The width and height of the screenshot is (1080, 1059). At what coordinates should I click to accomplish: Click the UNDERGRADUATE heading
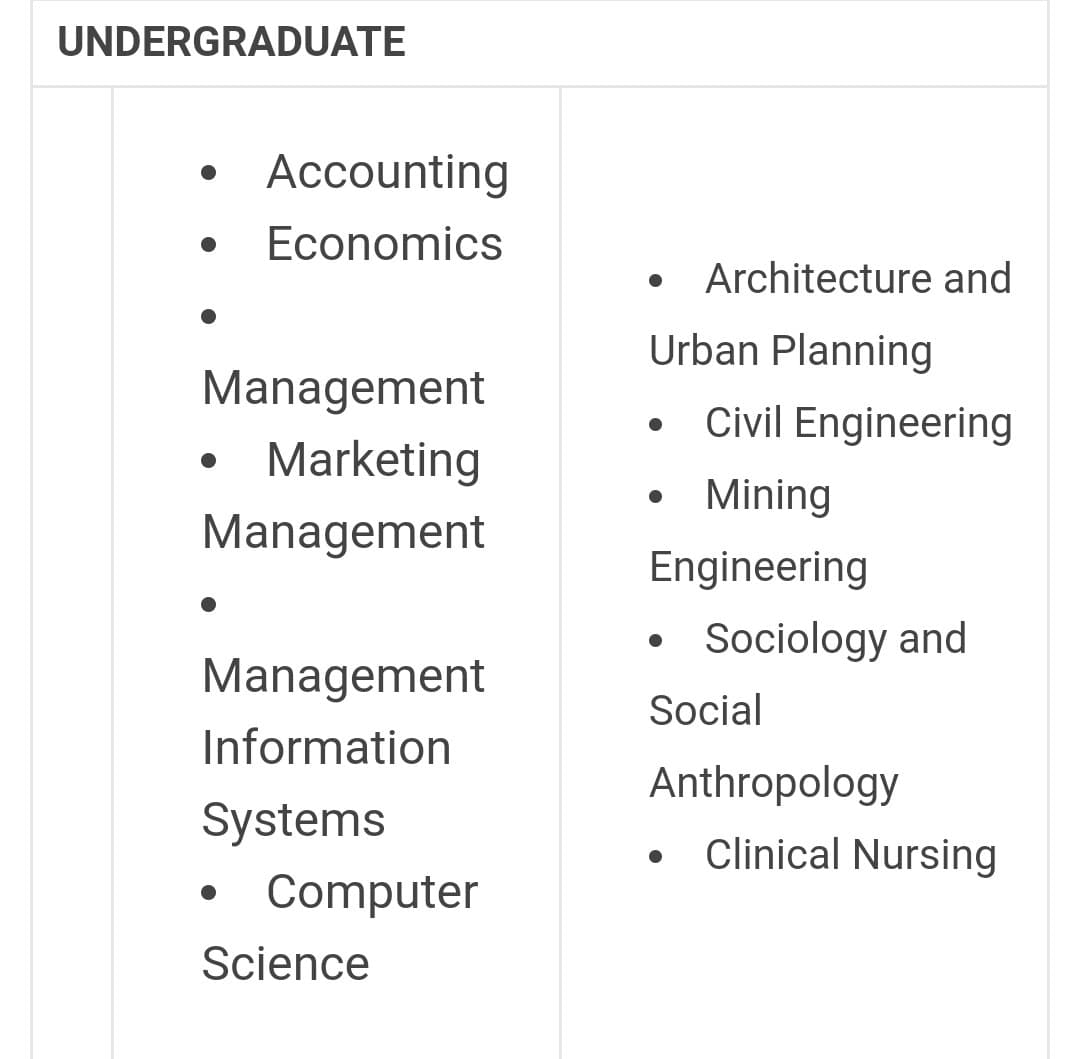231,41
